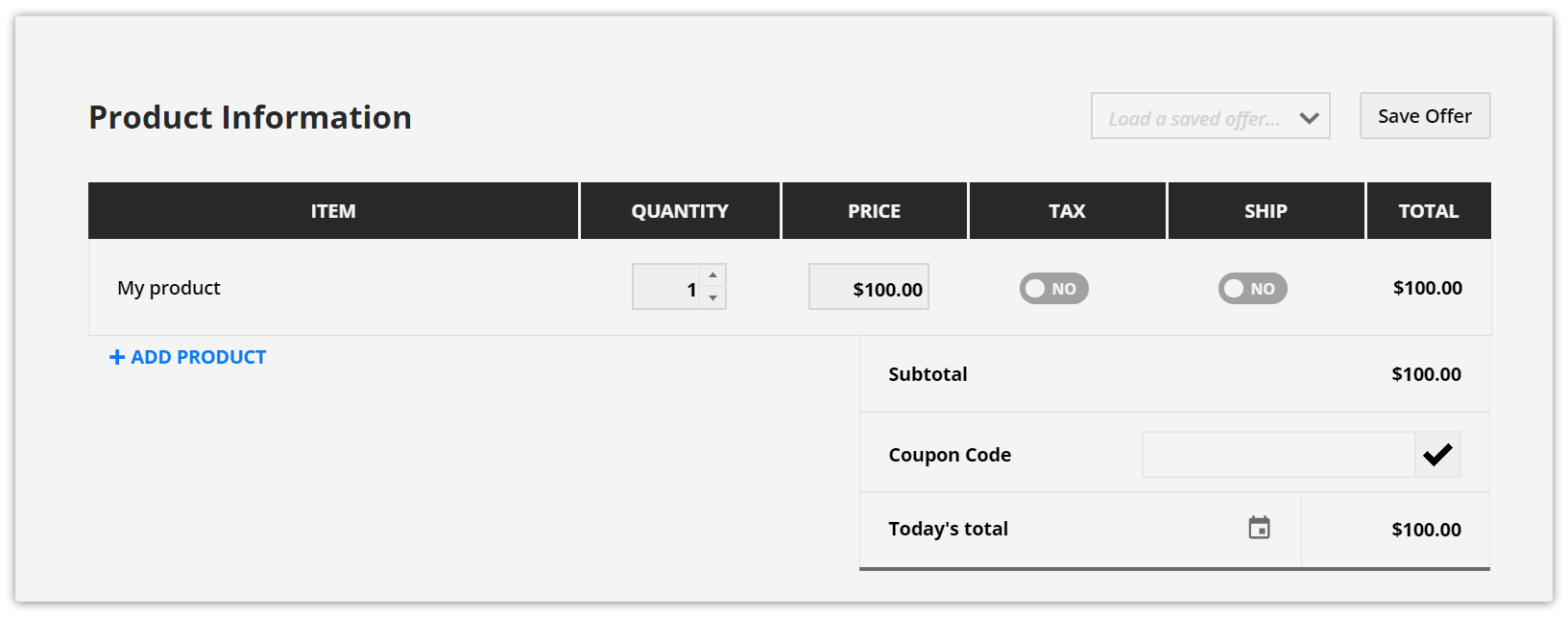Toggle the Ship switch for My product
This screenshot has height=617, width=1568.
(x=1252, y=289)
